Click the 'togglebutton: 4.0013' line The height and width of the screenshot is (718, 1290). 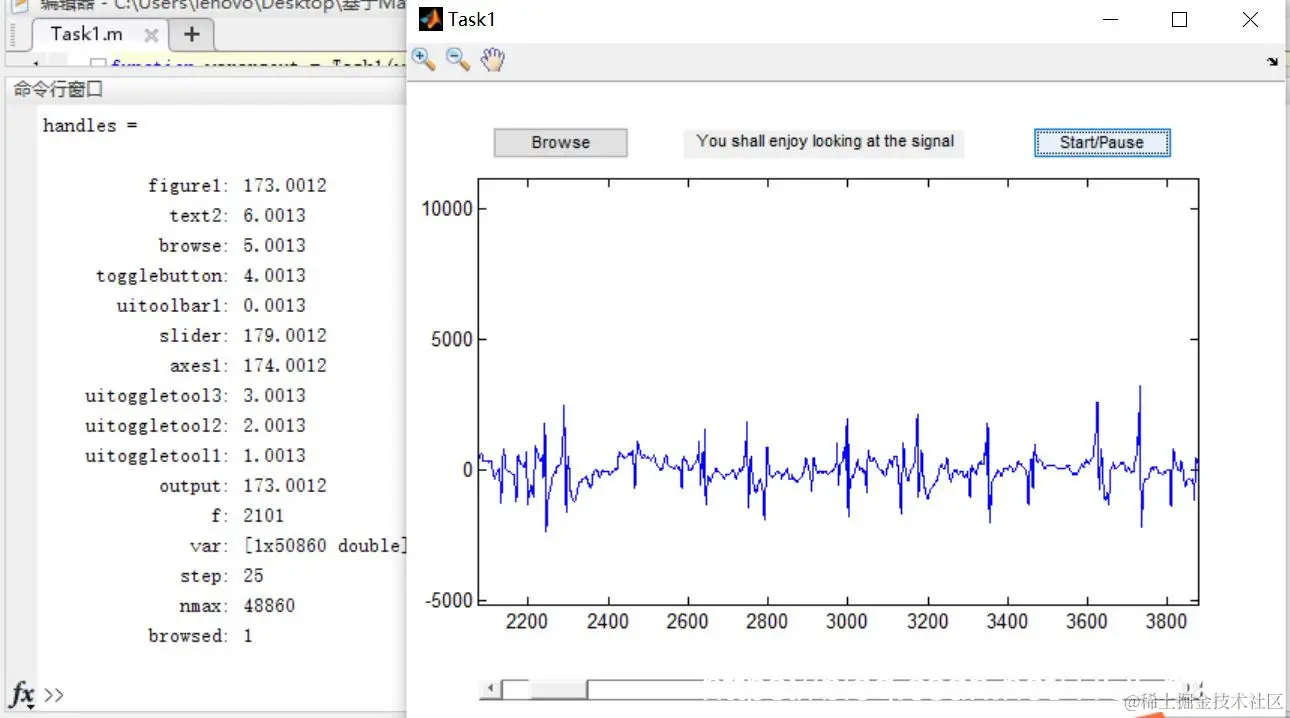click(201, 276)
